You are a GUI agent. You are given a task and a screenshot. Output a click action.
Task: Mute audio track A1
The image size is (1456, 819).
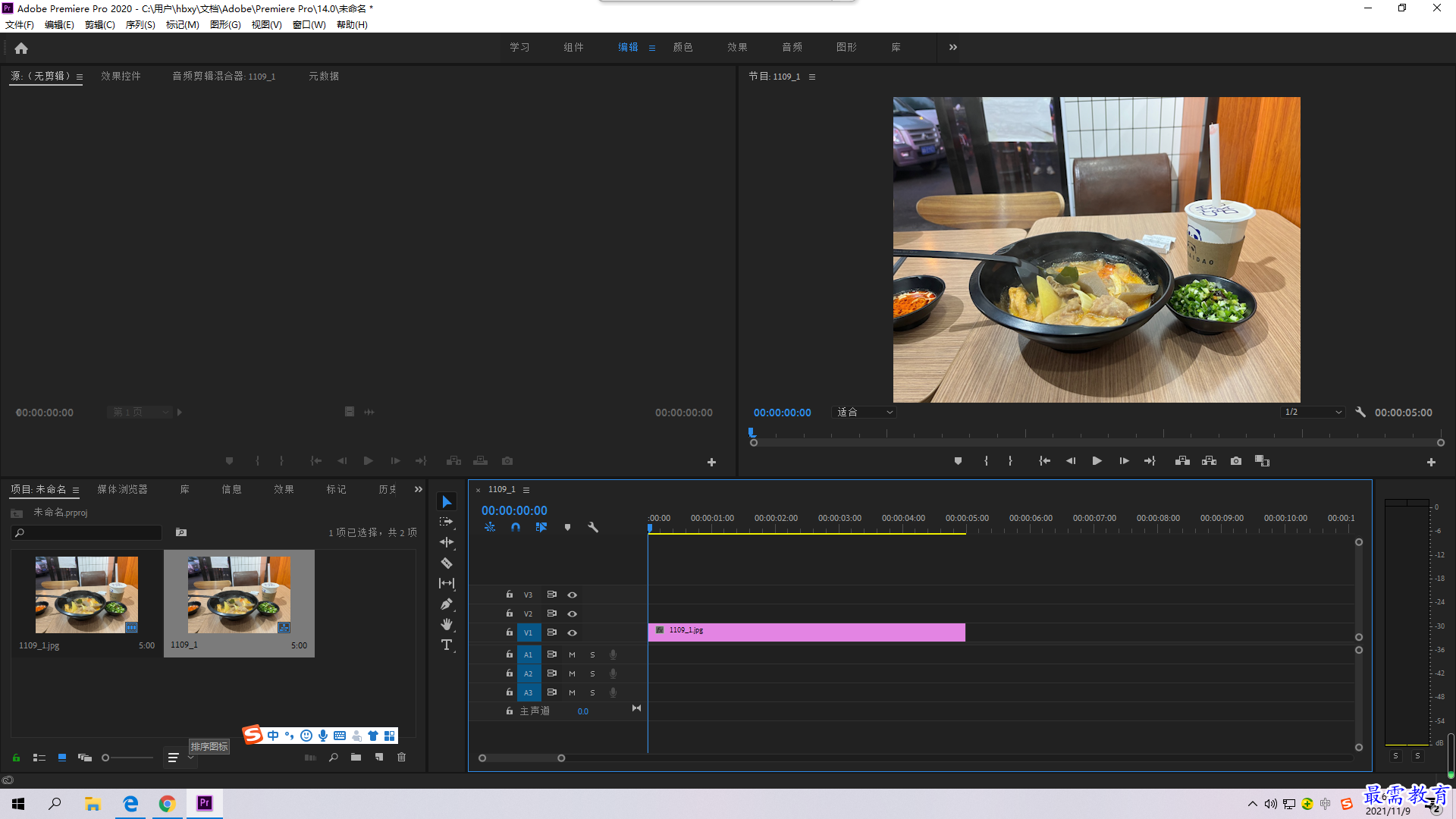(x=572, y=654)
